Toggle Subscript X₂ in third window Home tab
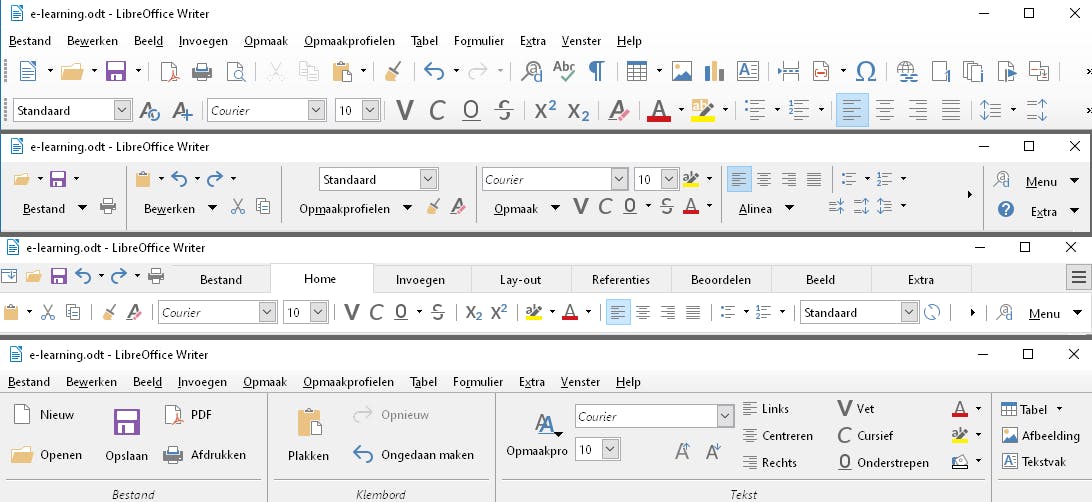This screenshot has width=1092, height=502. [x=474, y=313]
